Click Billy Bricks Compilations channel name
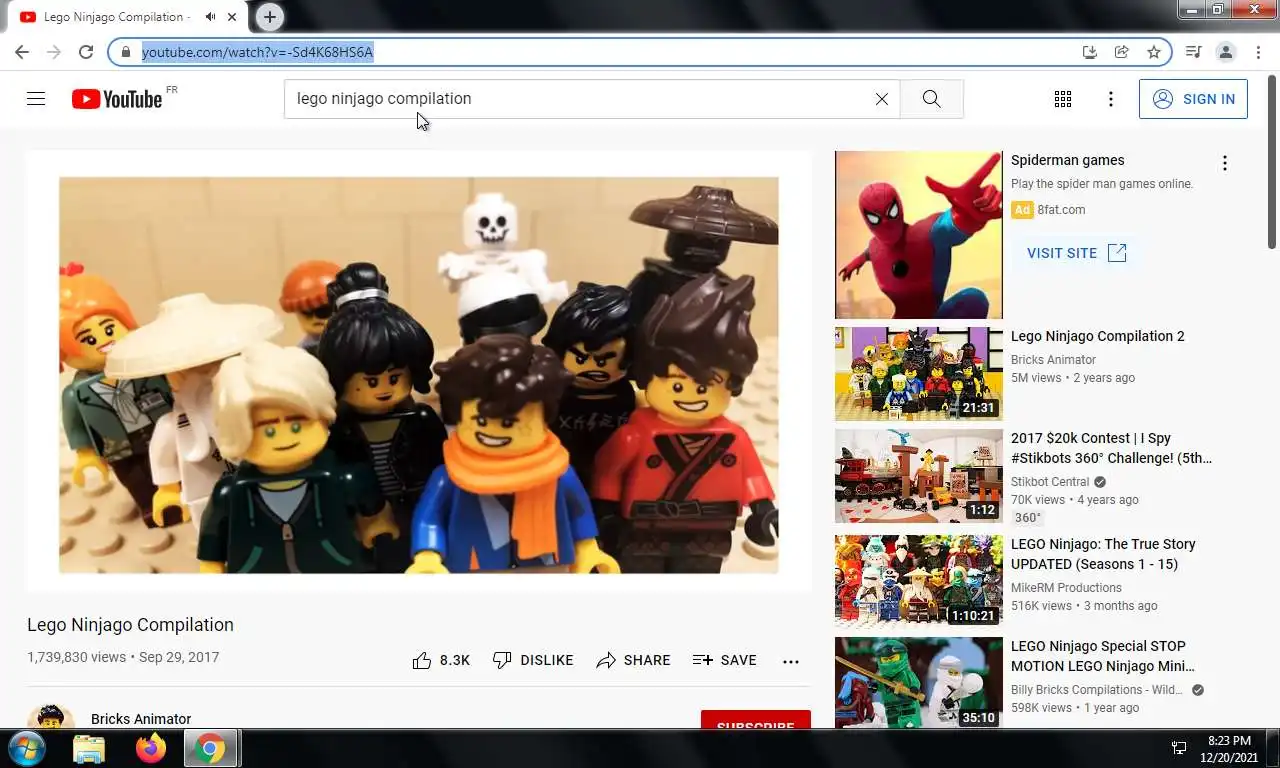This screenshot has width=1280, height=768. point(1098,690)
